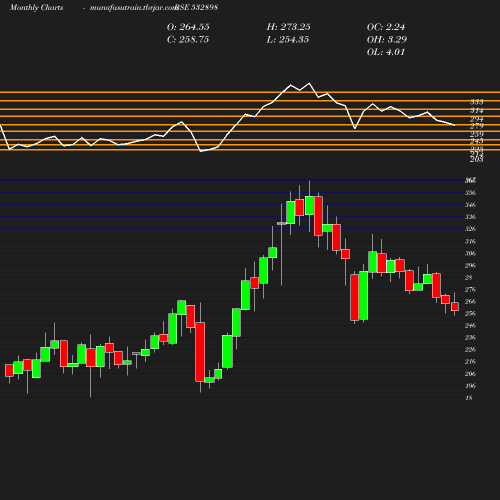Image resolution: width=500 pixels, height=500 pixels.
Task: Click the 'OC: 2.24' value
Action: pos(386,27)
